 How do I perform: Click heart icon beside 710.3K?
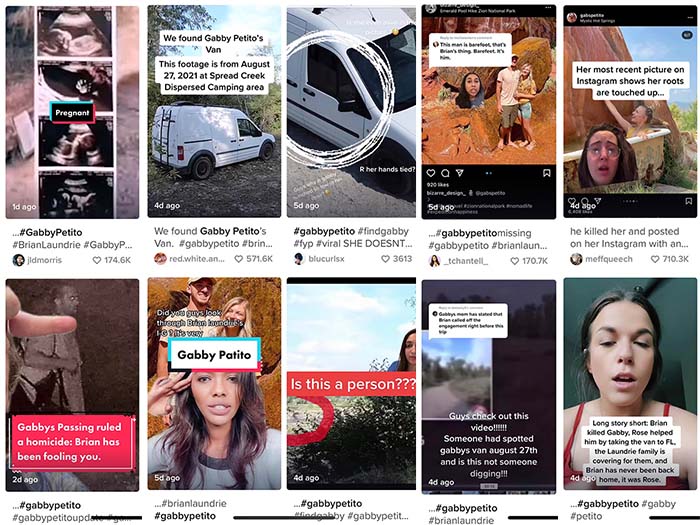pyautogui.click(x=655, y=259)
